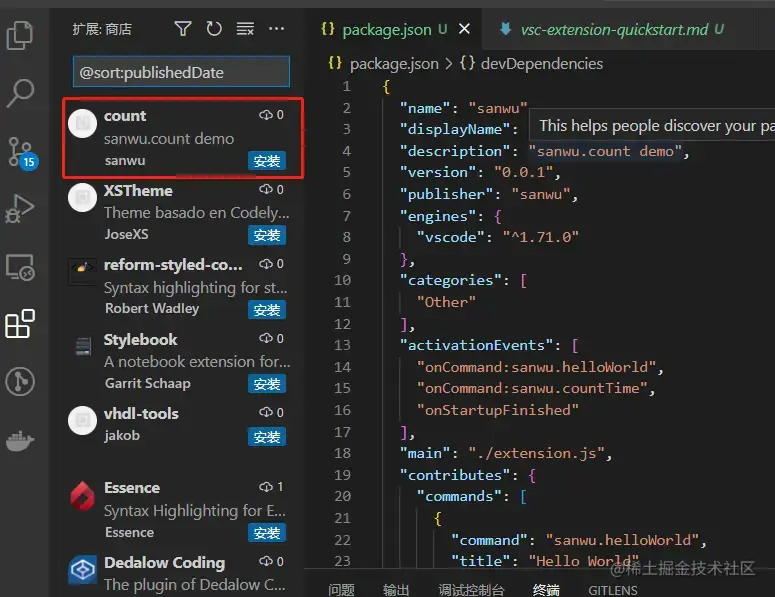The height and width of the screenshot is (597, 775).
Task: Select the count extension name
Action: (x=125, y=116)
